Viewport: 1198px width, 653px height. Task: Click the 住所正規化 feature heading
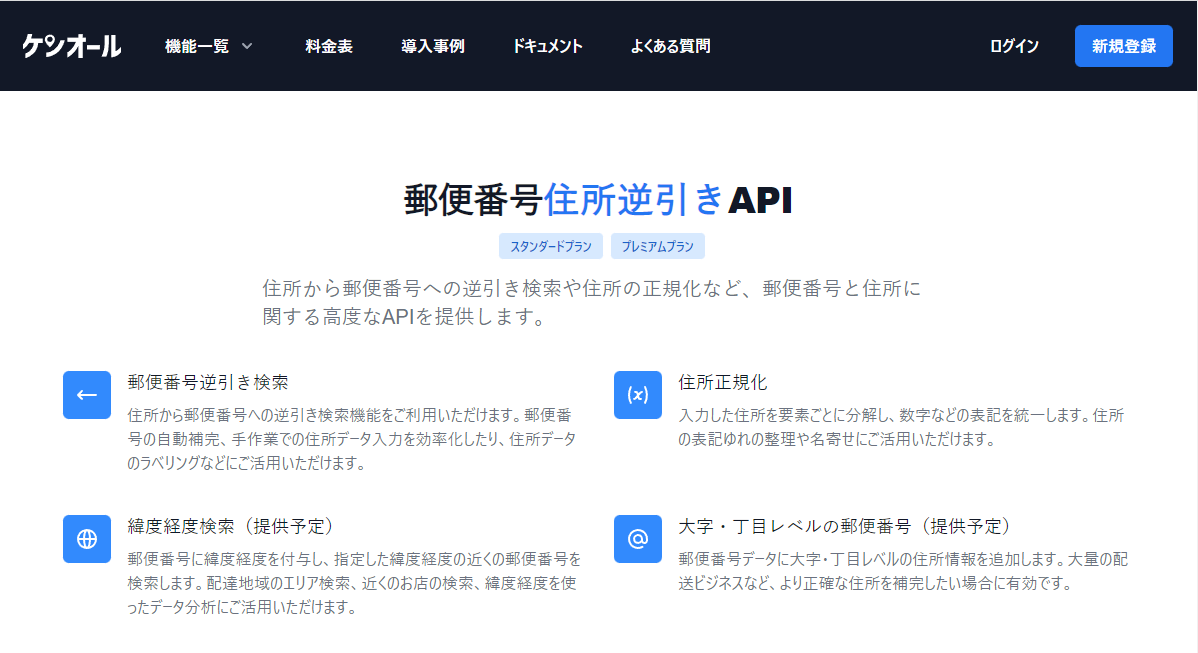pos(723,382)
